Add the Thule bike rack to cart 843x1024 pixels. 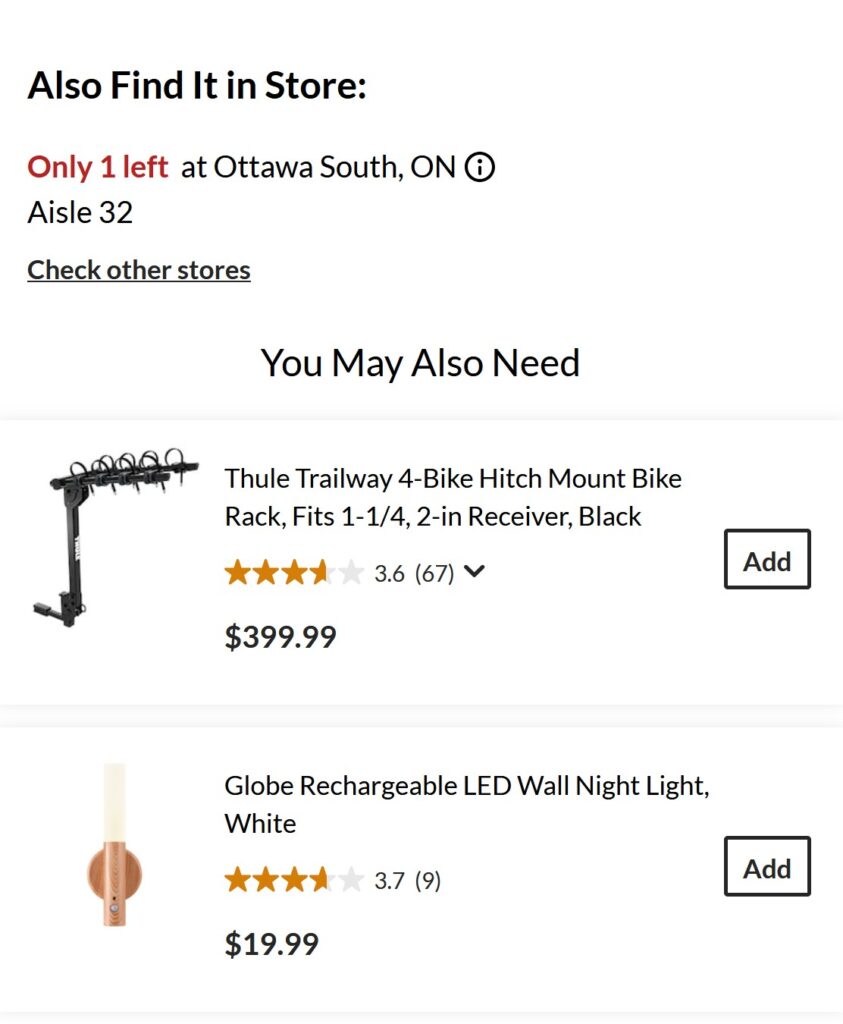767,560
